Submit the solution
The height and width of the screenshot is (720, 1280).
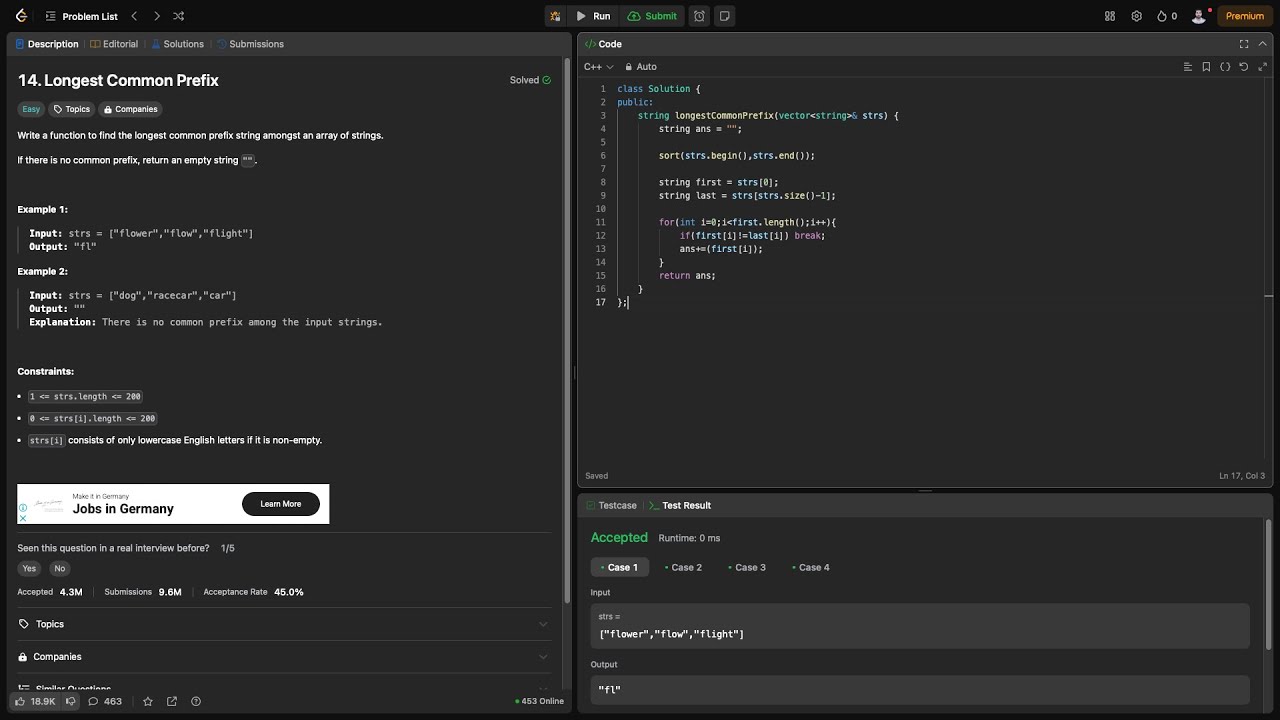pyautogui.click(x=652, y=16)
